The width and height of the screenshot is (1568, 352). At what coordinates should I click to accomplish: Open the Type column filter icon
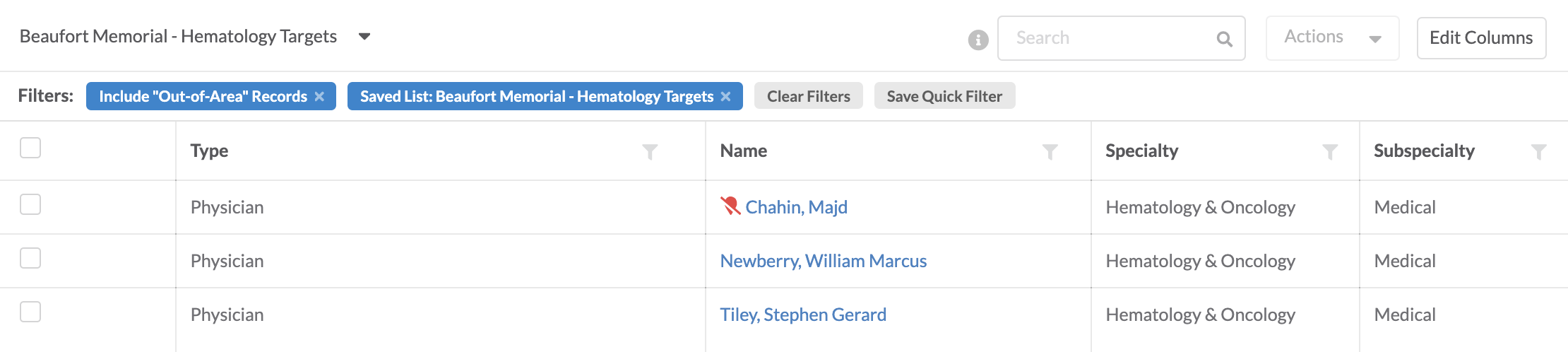tap(650, 151)
